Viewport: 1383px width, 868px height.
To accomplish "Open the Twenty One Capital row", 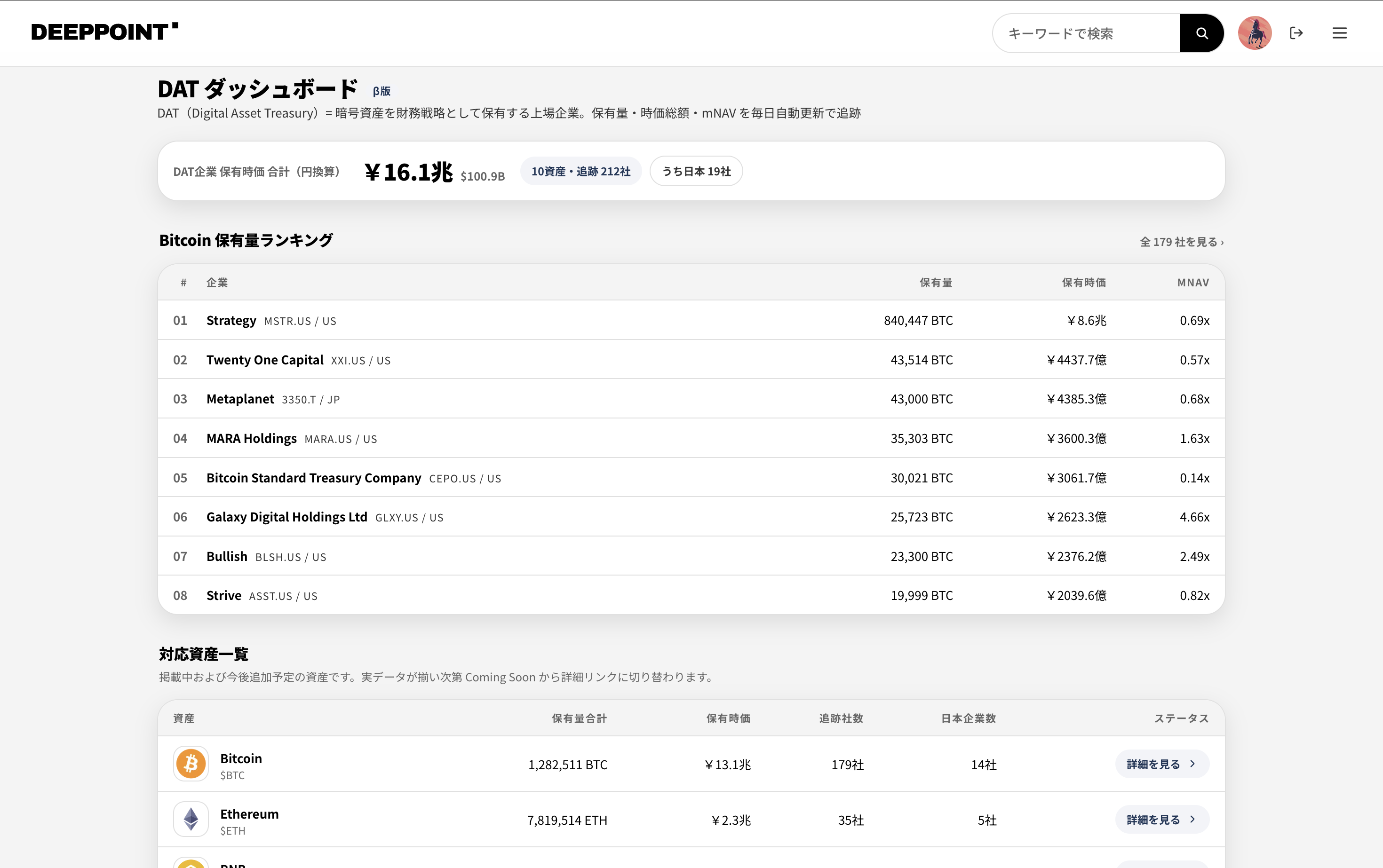I will click(x=691, y=360).
